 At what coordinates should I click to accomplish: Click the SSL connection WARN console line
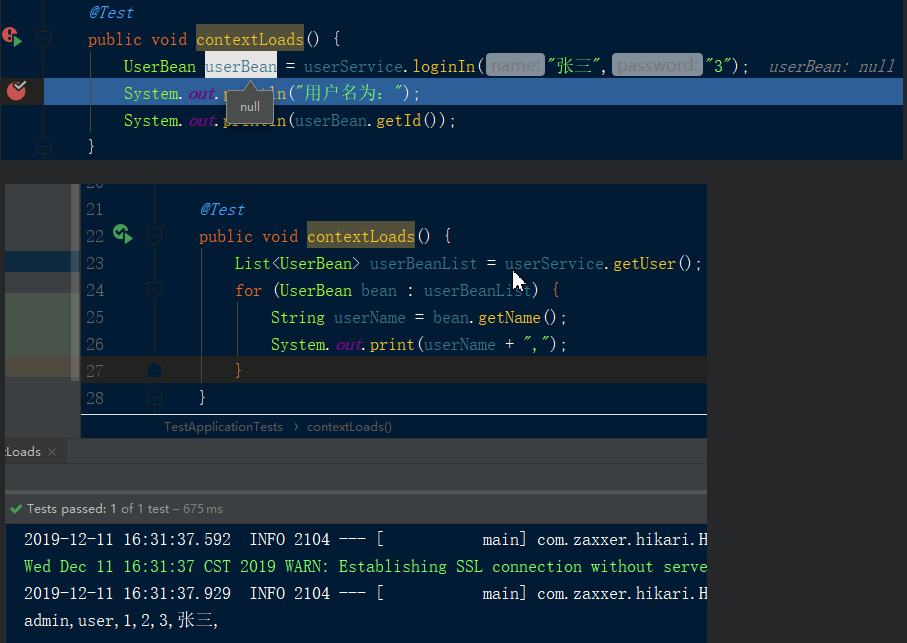pos(365,566)
